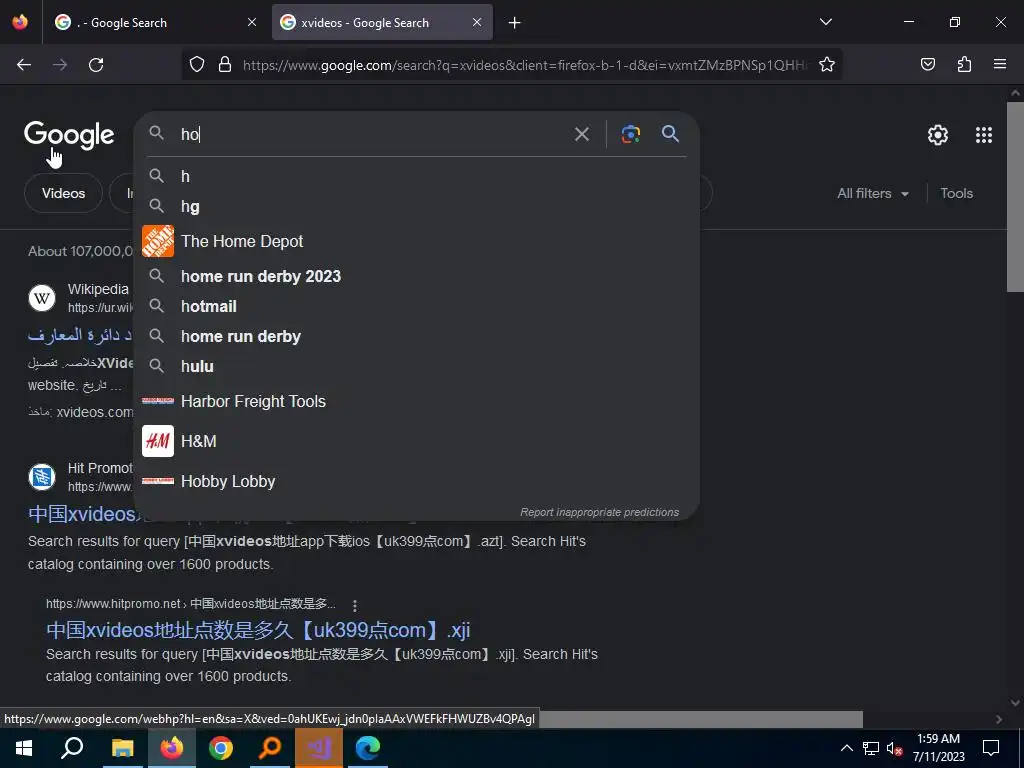Open network status tray icon
Screen dimensions: 1024x768
[871, 748]
